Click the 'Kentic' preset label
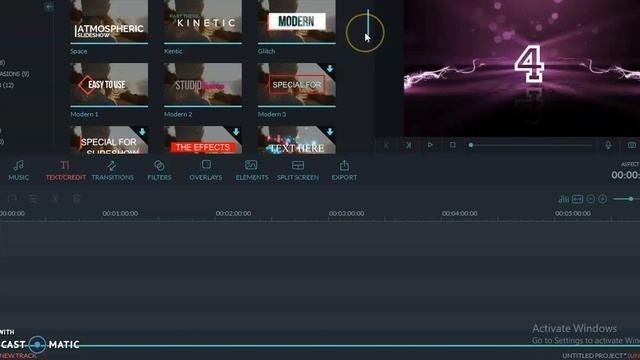 [x=173, y=51]
